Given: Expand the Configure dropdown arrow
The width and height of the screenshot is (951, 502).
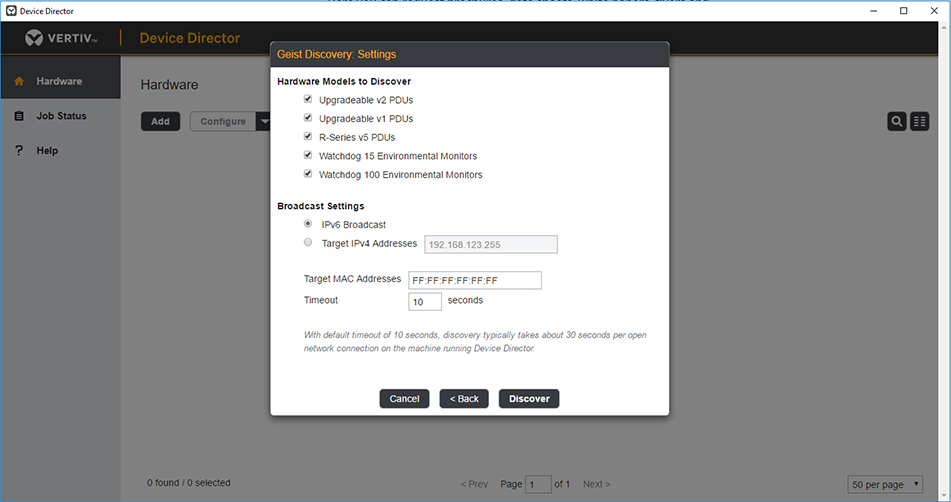Looking at the screenshot, I should click(264, 121).
